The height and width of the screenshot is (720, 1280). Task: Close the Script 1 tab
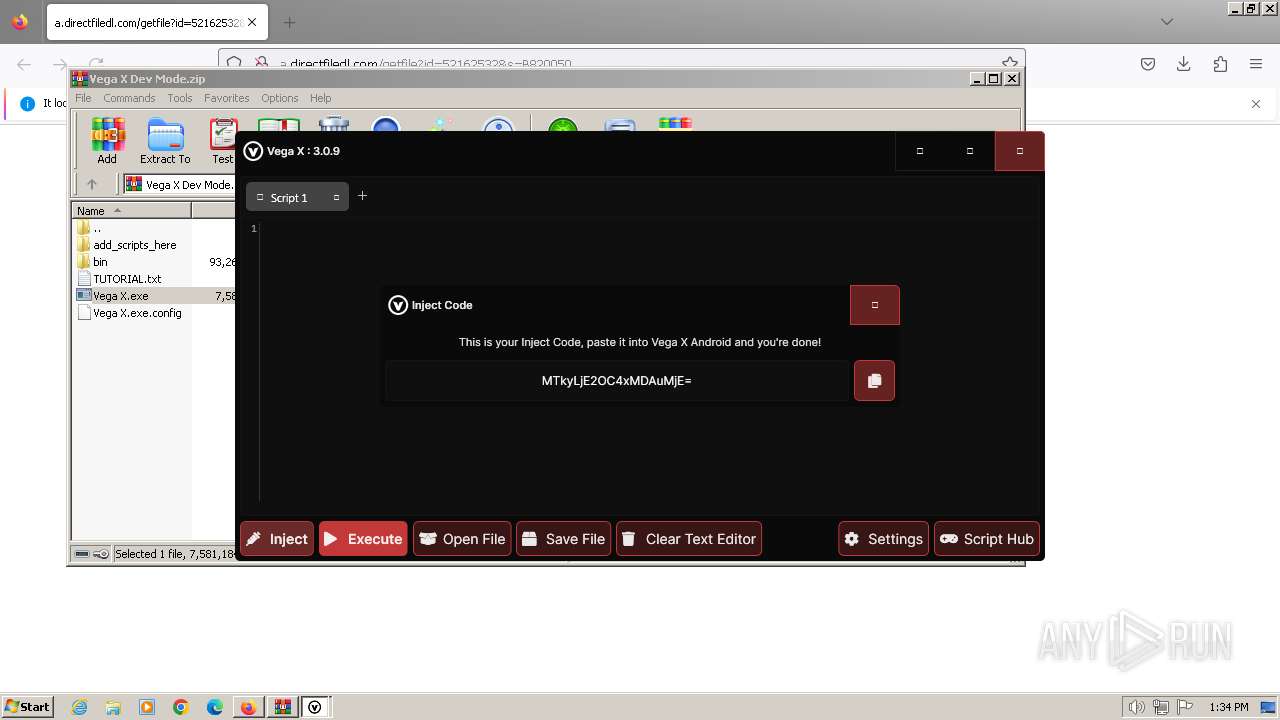(336, 198)
